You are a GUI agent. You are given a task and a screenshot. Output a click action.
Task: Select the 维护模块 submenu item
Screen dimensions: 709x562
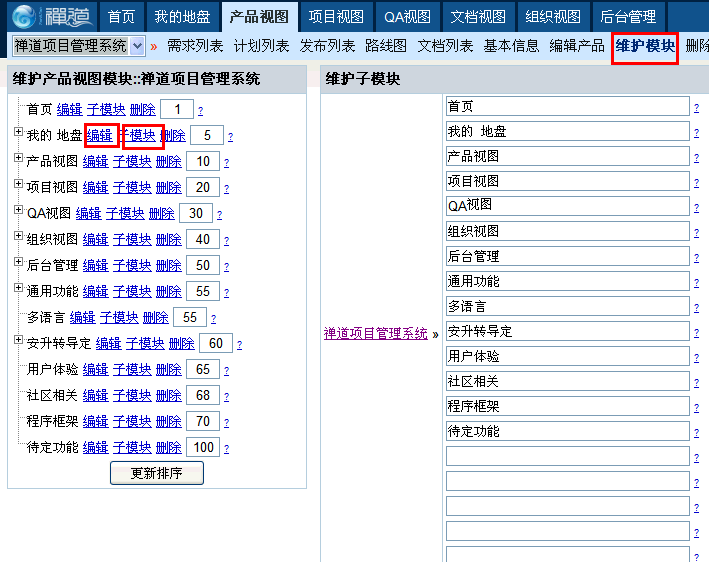coord(645,46)
